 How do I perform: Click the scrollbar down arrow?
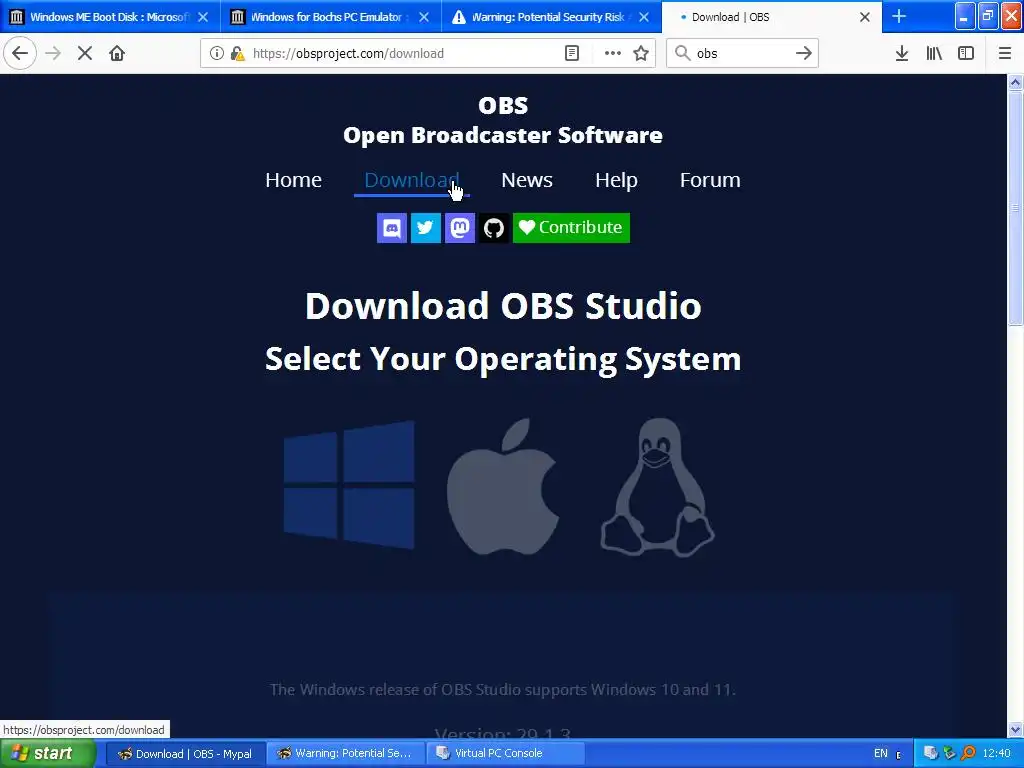click(1015, 729)
